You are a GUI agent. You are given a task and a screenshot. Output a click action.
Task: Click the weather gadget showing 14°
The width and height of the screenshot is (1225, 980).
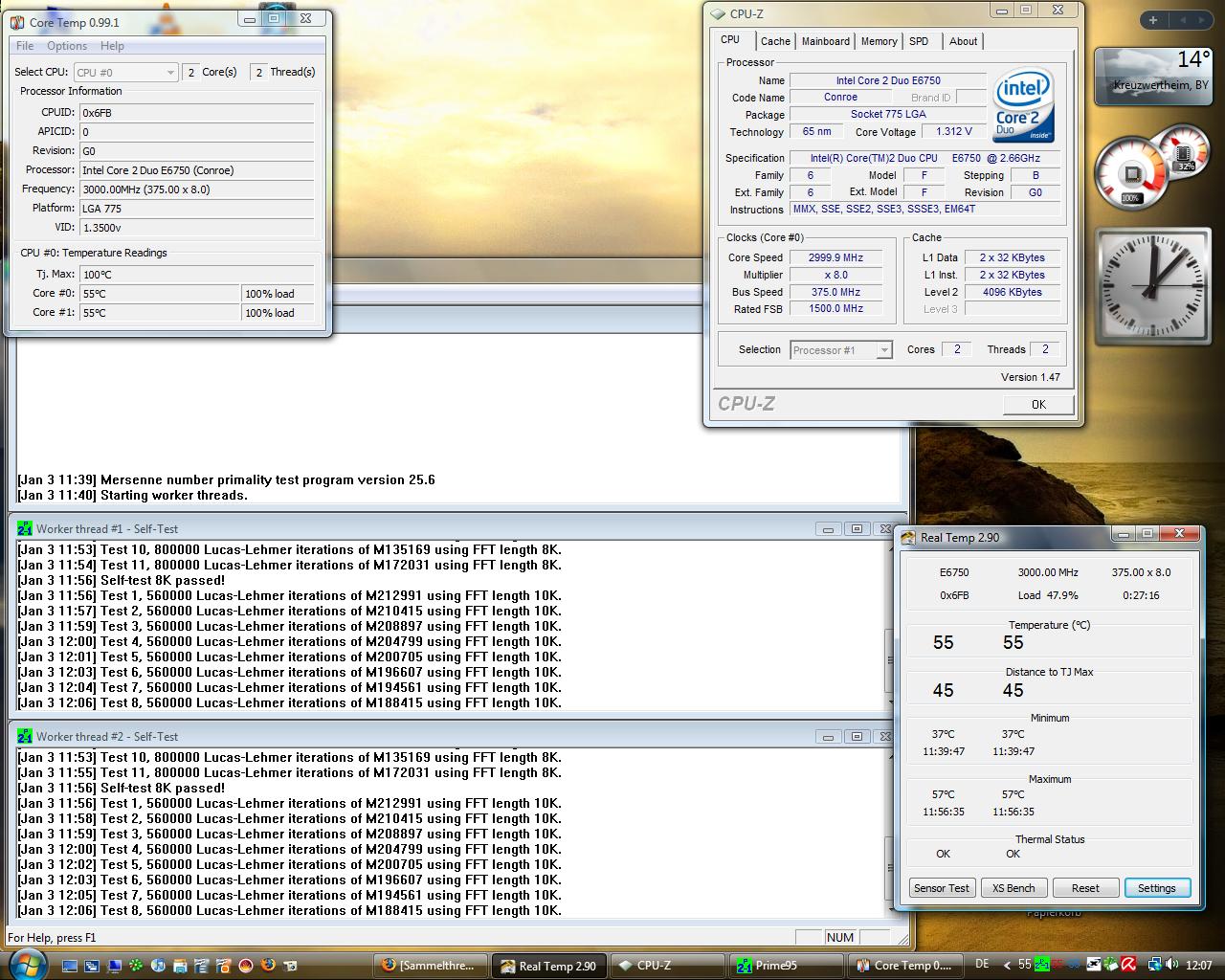tap(1153, 75)
